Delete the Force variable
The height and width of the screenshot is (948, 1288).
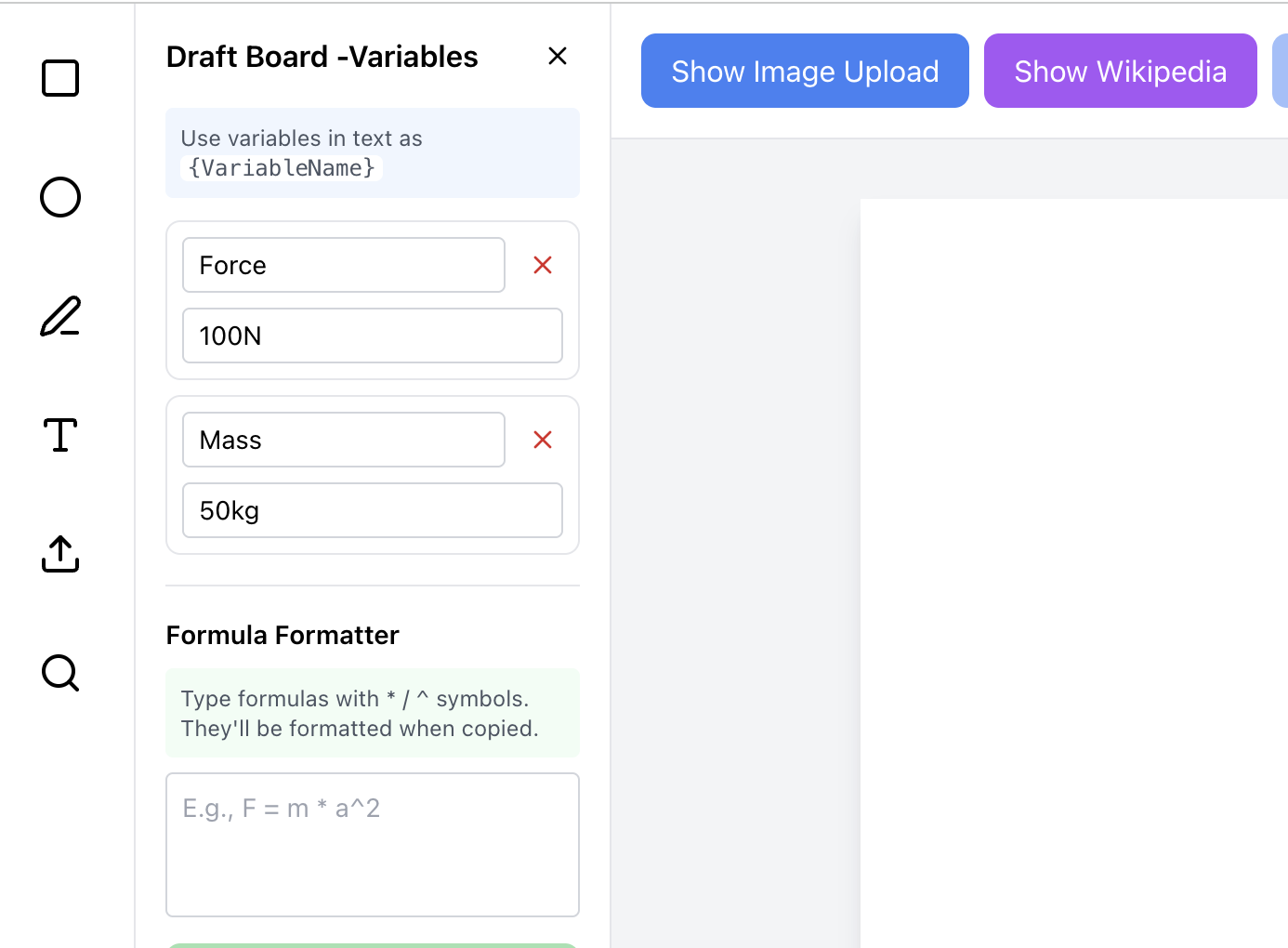coord(543,266)
